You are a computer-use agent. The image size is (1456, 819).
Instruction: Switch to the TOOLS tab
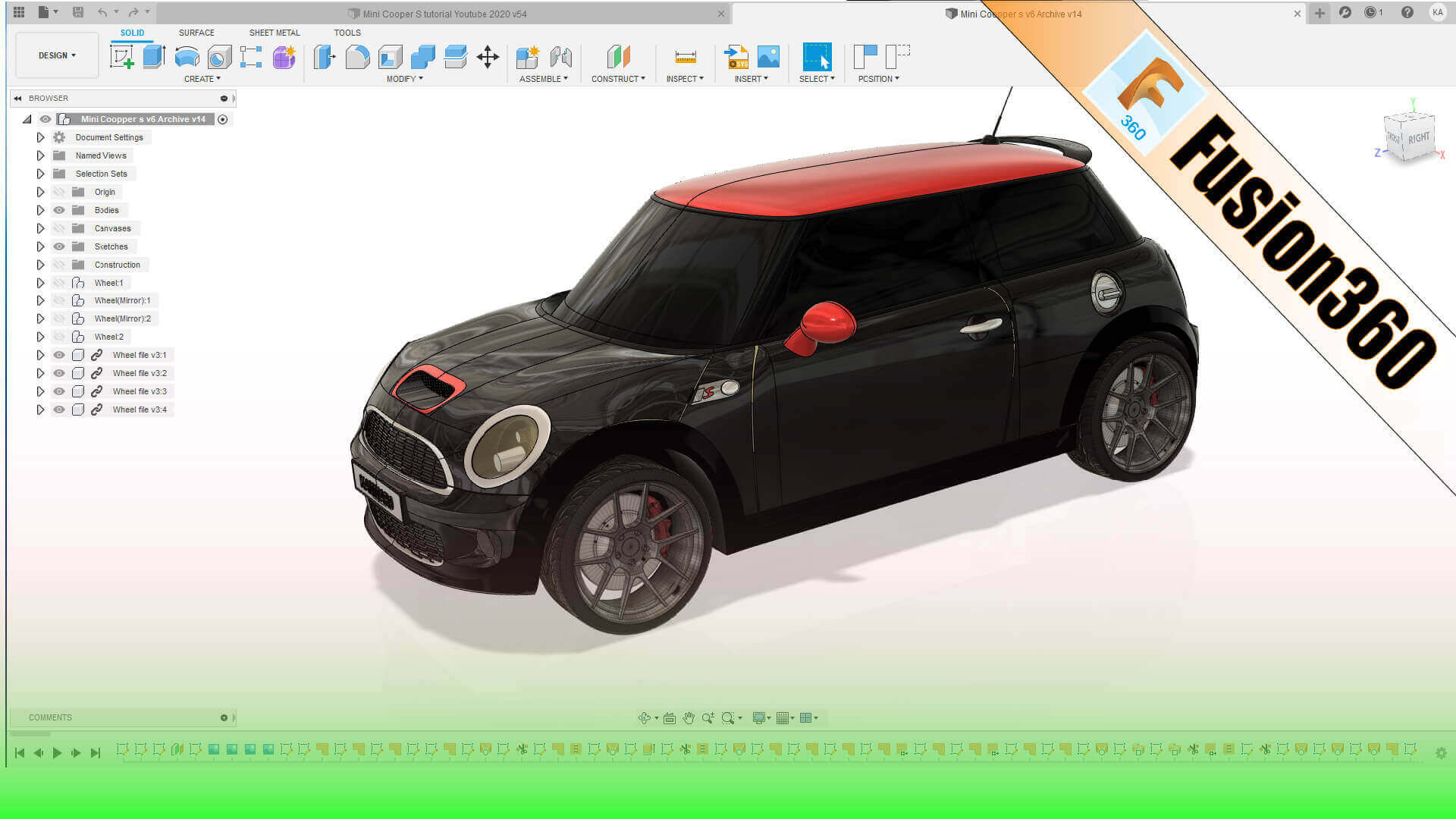pyautogui.click(x=347, y=33)
